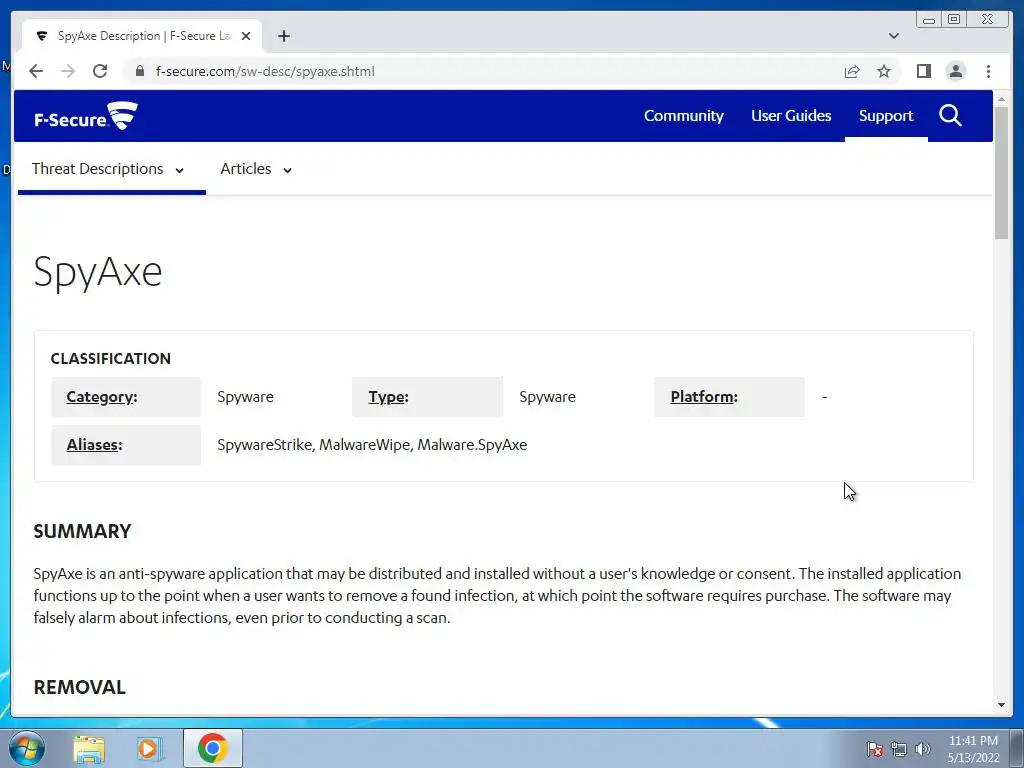Click the site lock icon in address bar
Viewport: 1024px width, 768px height.
(140, 71)
